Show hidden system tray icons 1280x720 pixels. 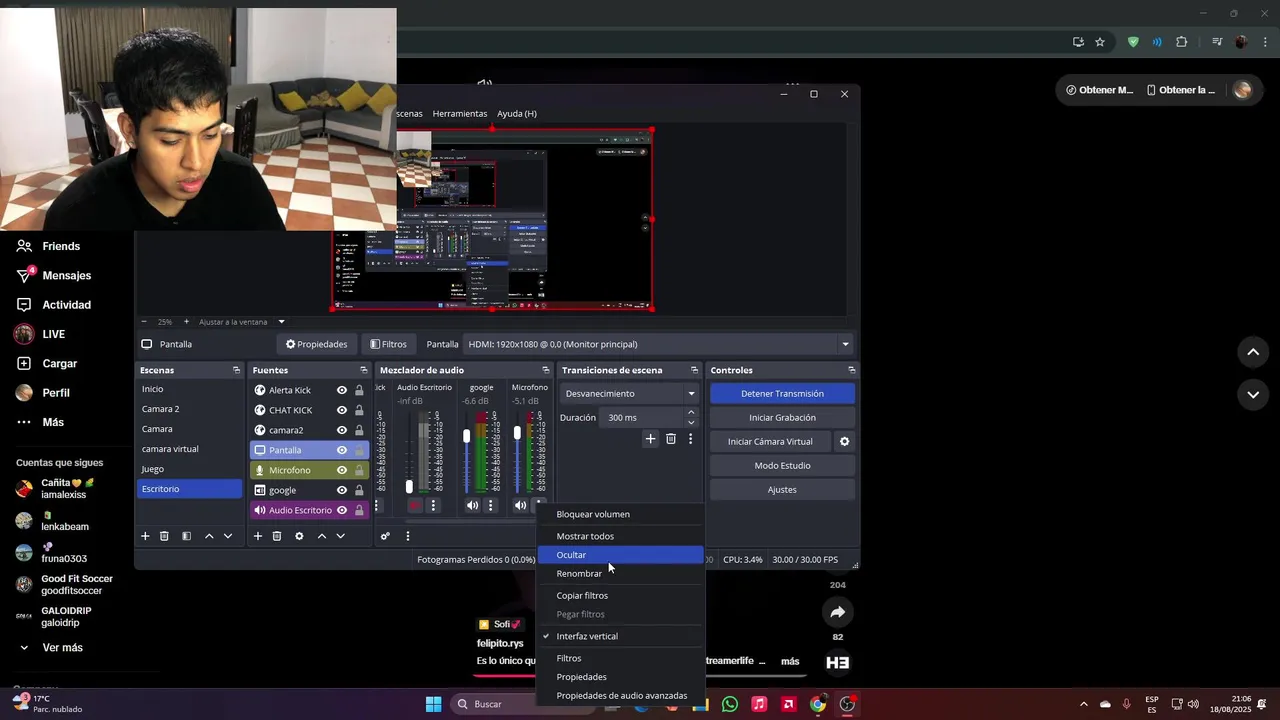[x=1083, y=704]
